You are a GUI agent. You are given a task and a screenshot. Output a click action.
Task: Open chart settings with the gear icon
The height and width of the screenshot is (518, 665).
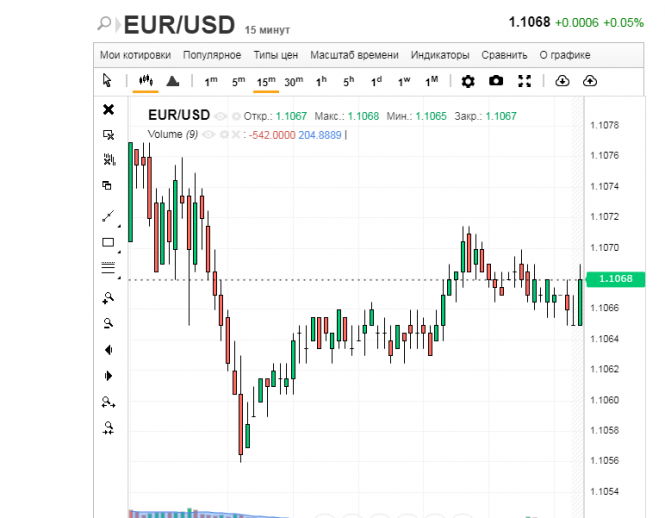pyautogui.click(x=468, y=81)
